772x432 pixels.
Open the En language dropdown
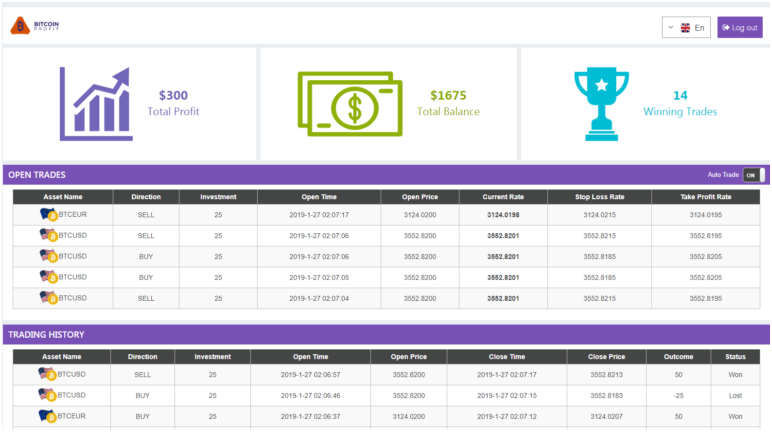[686, 28]
